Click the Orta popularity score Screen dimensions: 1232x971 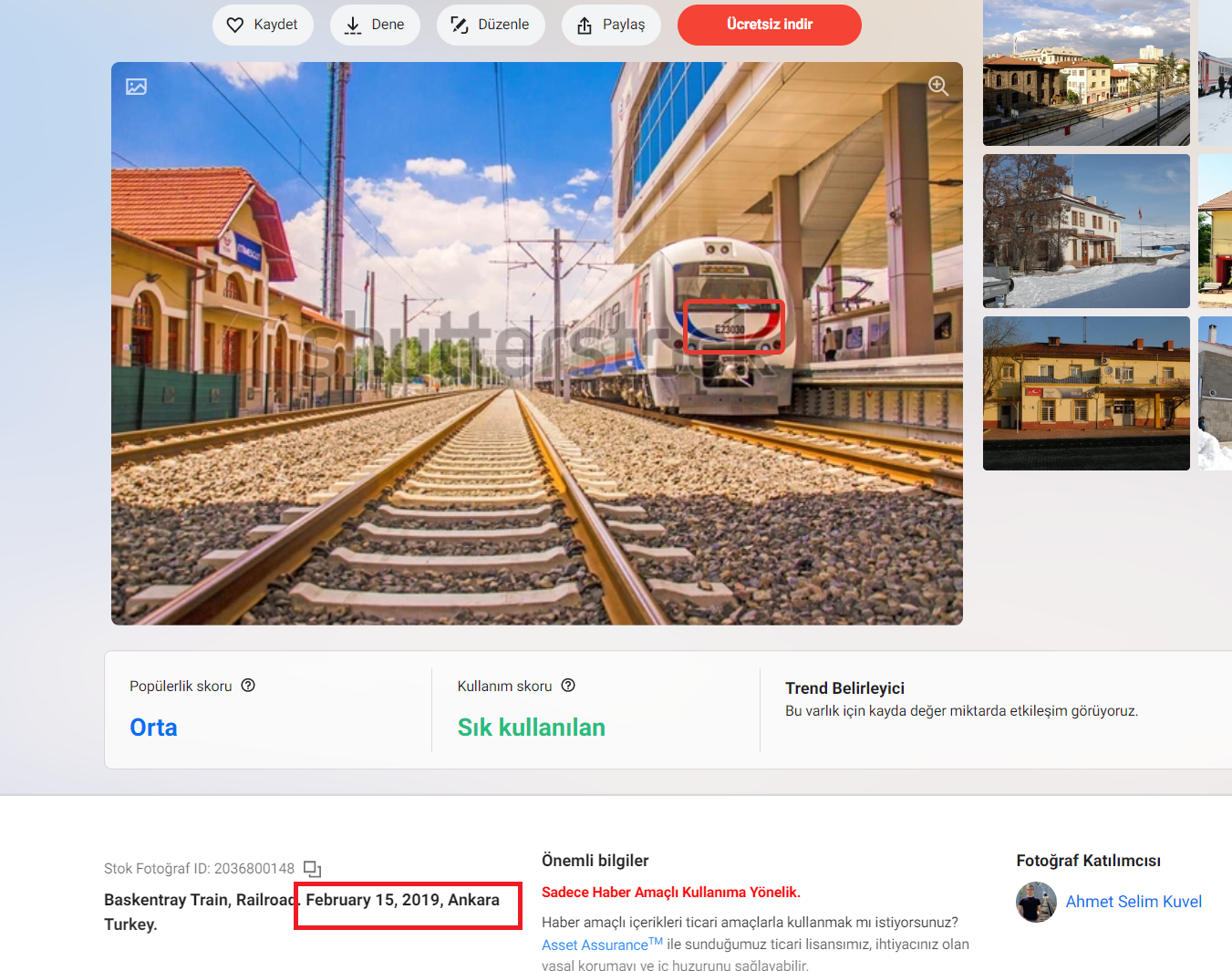(153, 728)
